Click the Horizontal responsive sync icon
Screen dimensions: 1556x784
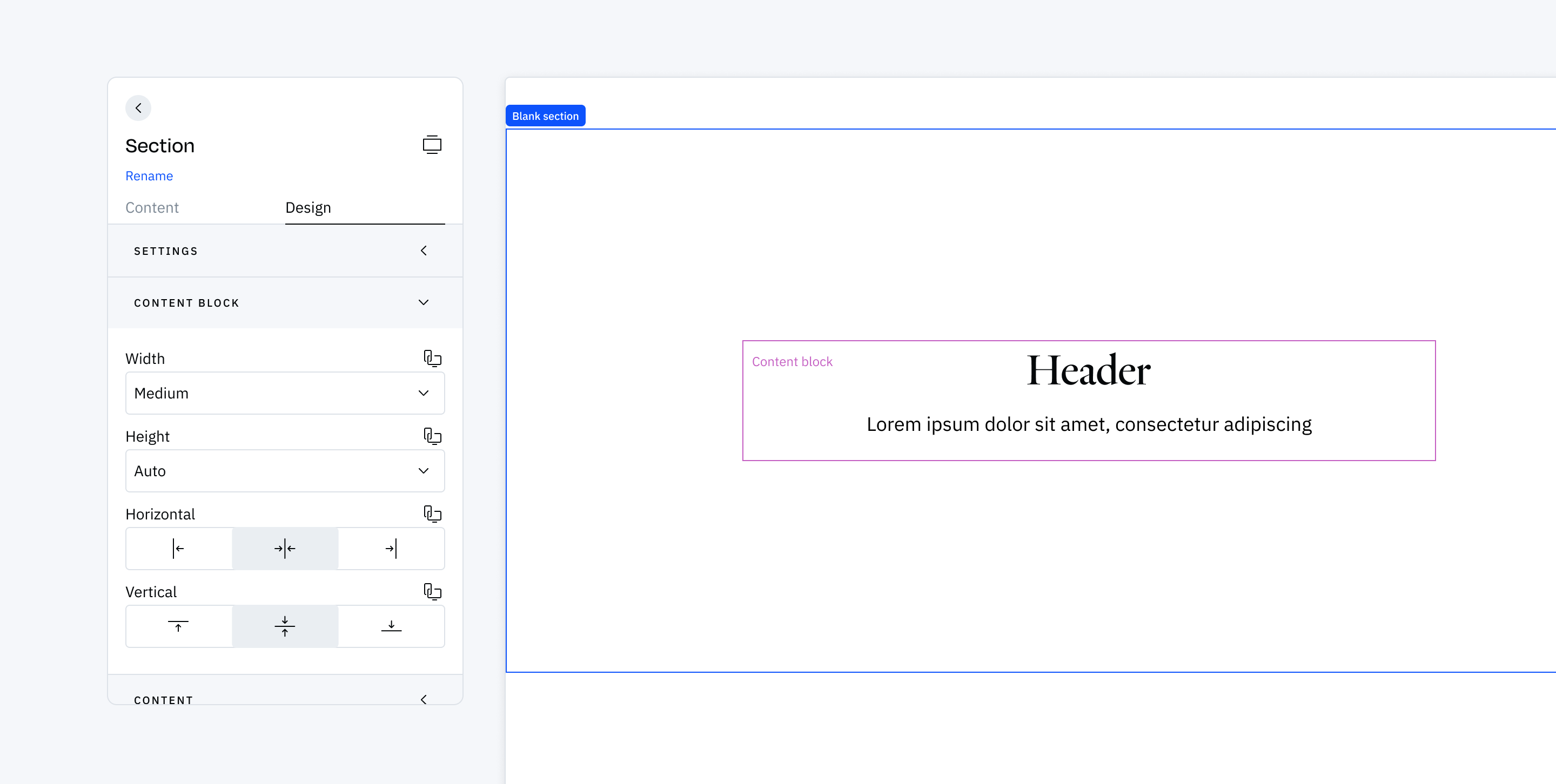point(433,514)
